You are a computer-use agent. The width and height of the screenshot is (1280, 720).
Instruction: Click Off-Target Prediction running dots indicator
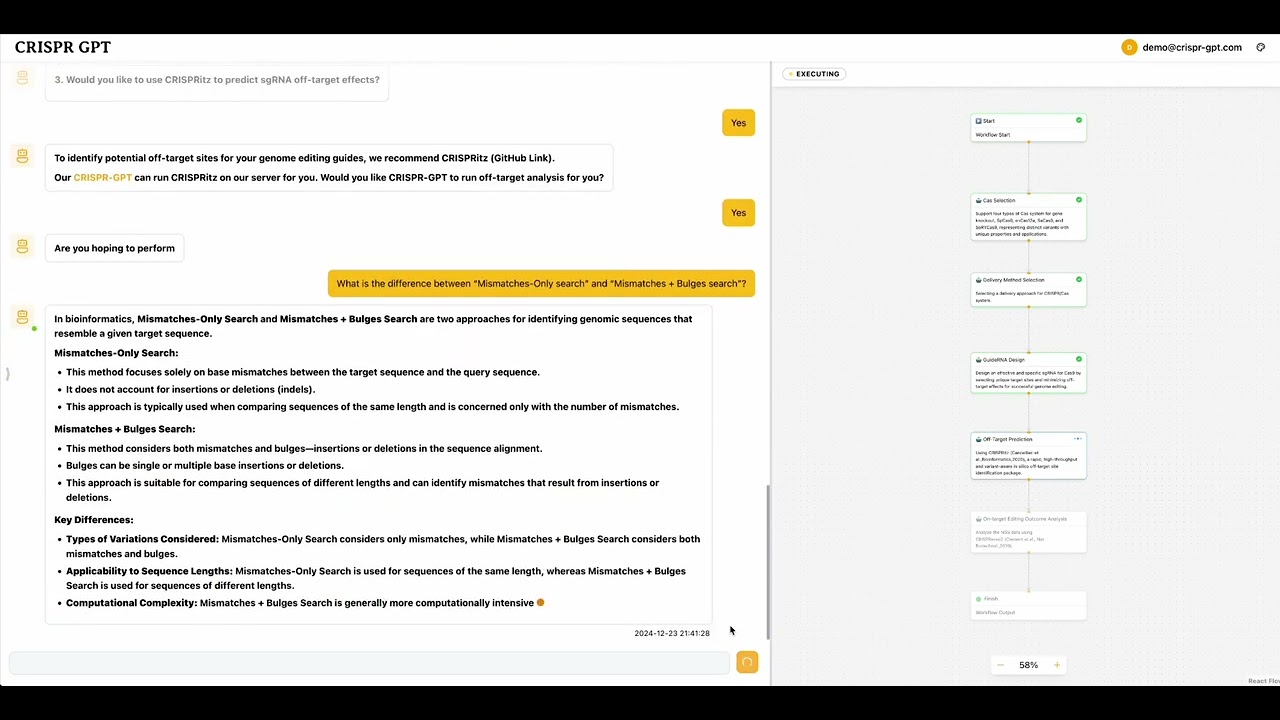point(1078,439)
